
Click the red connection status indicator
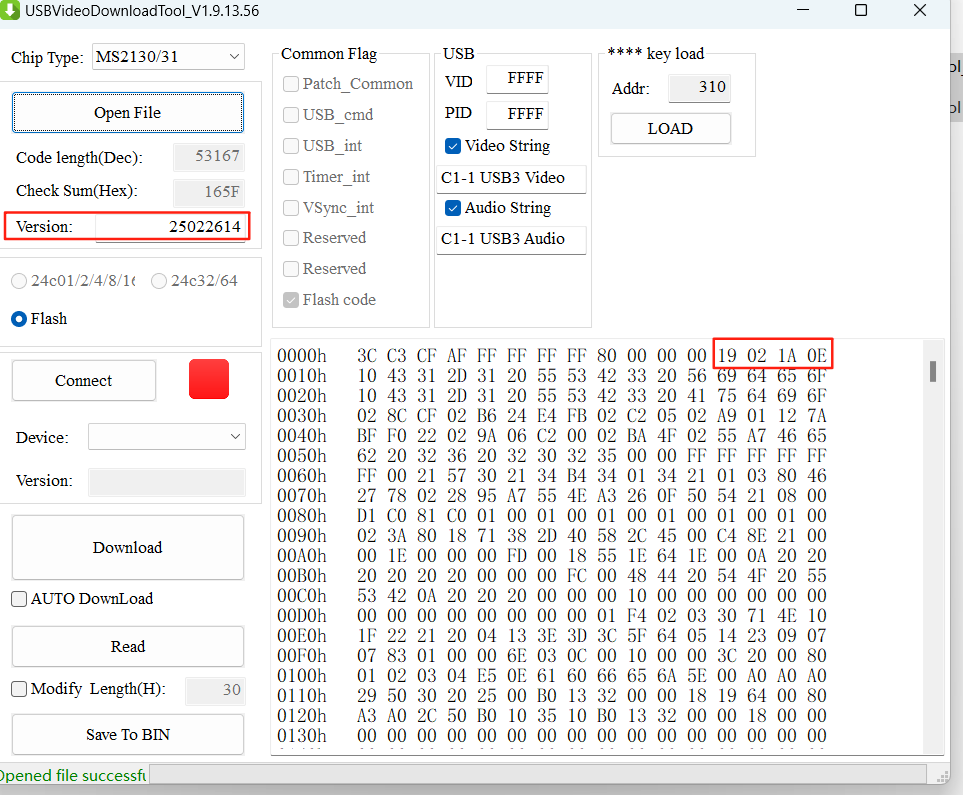tap(208, 380)
